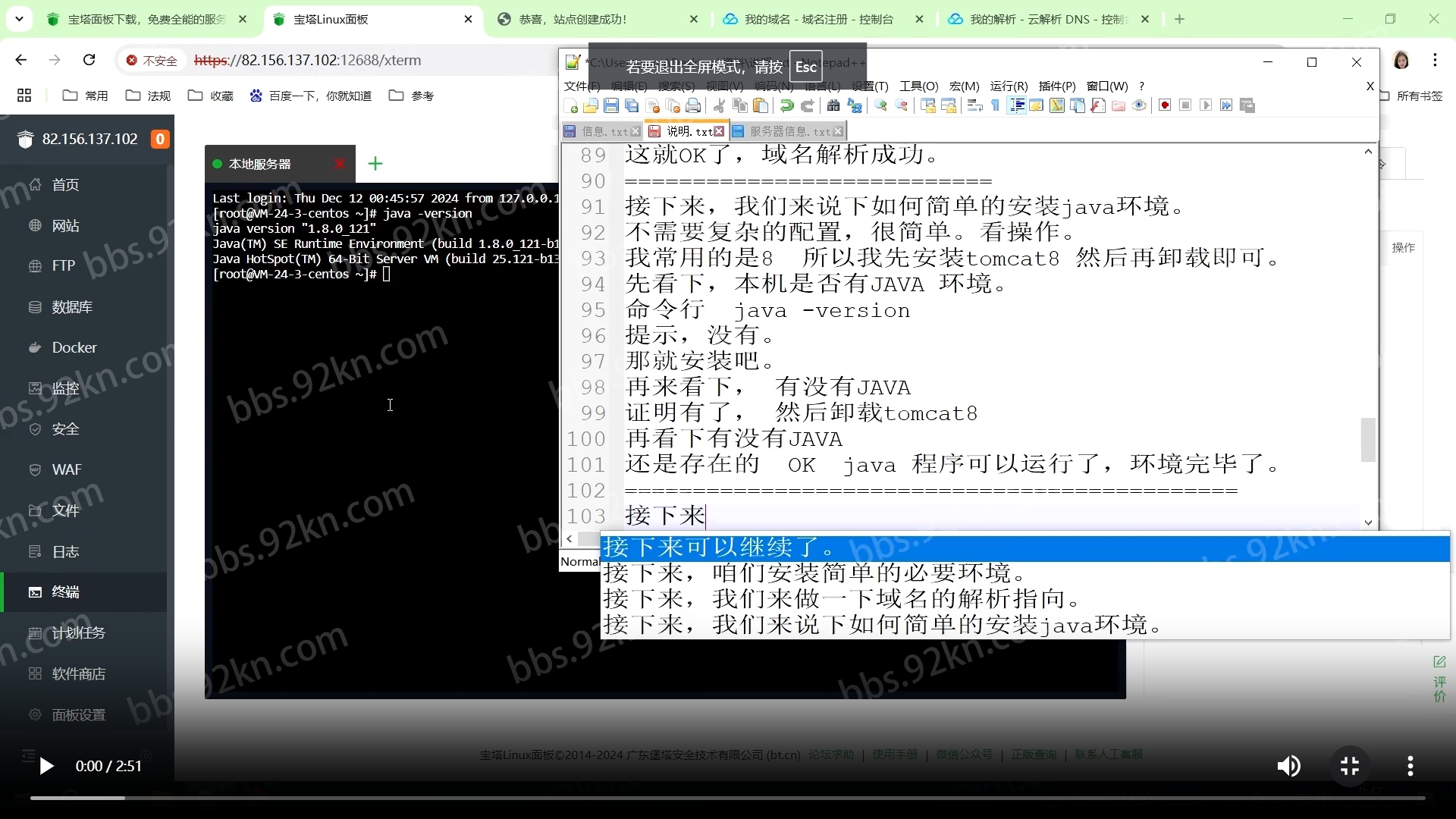Select suggestion about 安装java环境 in the autocomplete list
This screenshot has height=819, width=1456.
pos(1025,626)
